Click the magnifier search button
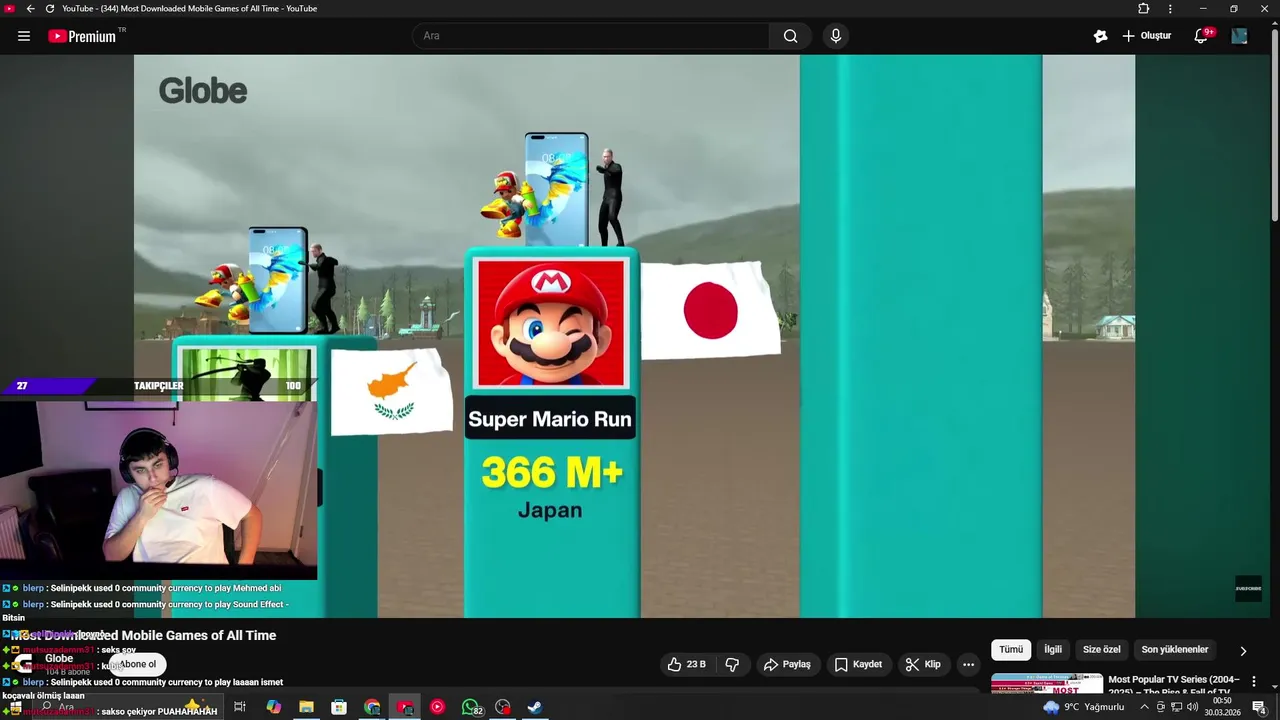 pos(790,36)
